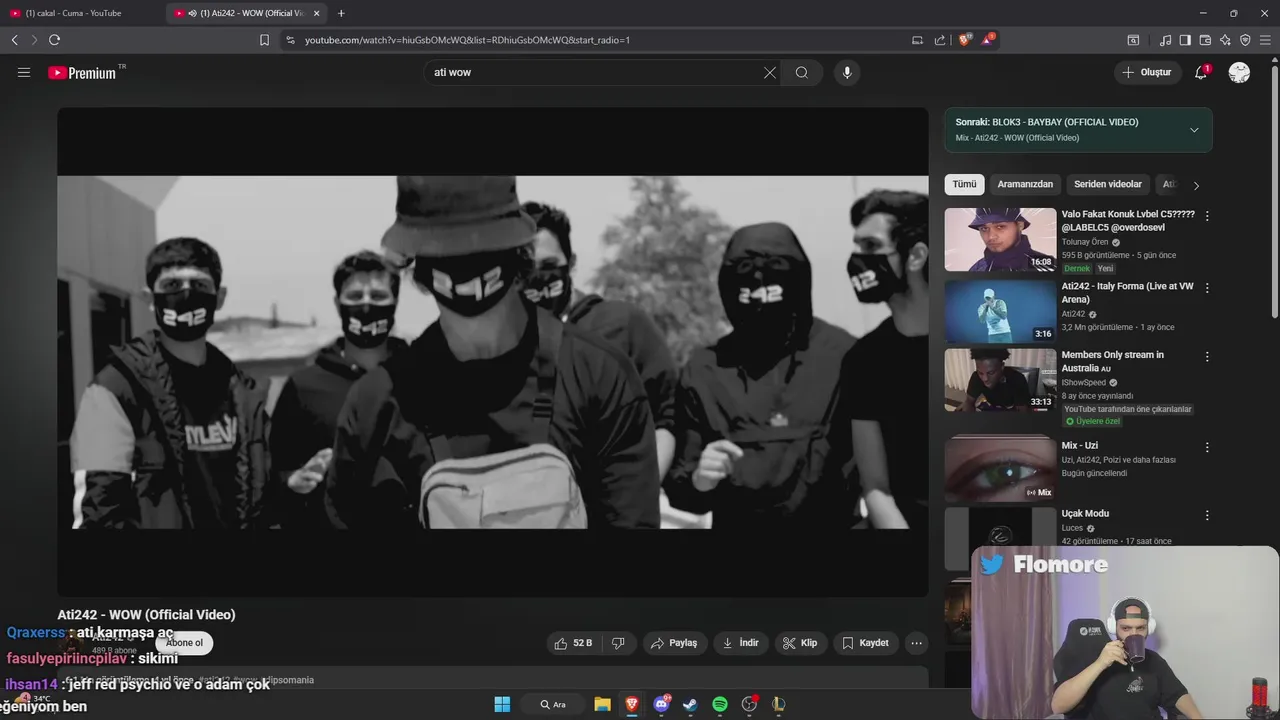Open options for Uçak Modu video
The width and height of the screenshot is (1280, 720).
[1207, 515]
